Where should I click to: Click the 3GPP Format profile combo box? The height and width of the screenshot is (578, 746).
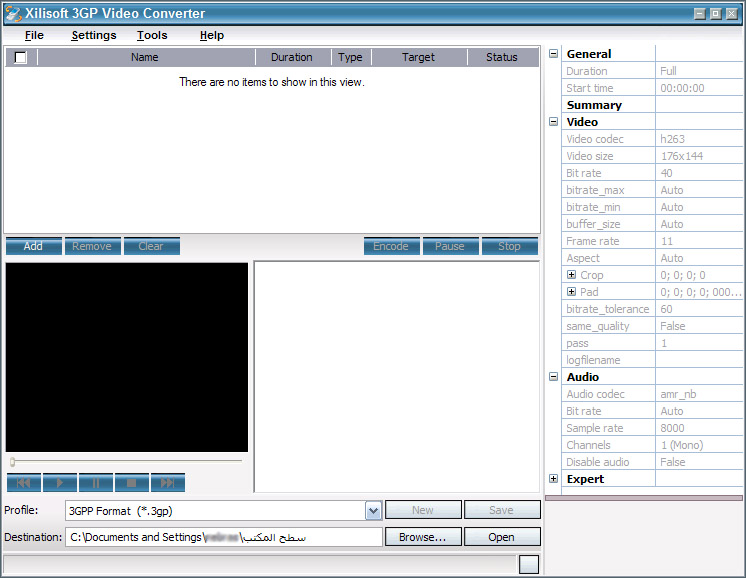pyautogui.click(x=223, y=511)
